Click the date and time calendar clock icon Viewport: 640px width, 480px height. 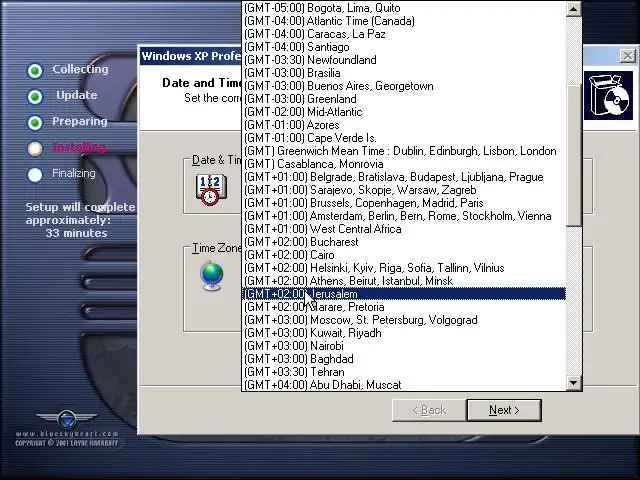click(211, 189)
